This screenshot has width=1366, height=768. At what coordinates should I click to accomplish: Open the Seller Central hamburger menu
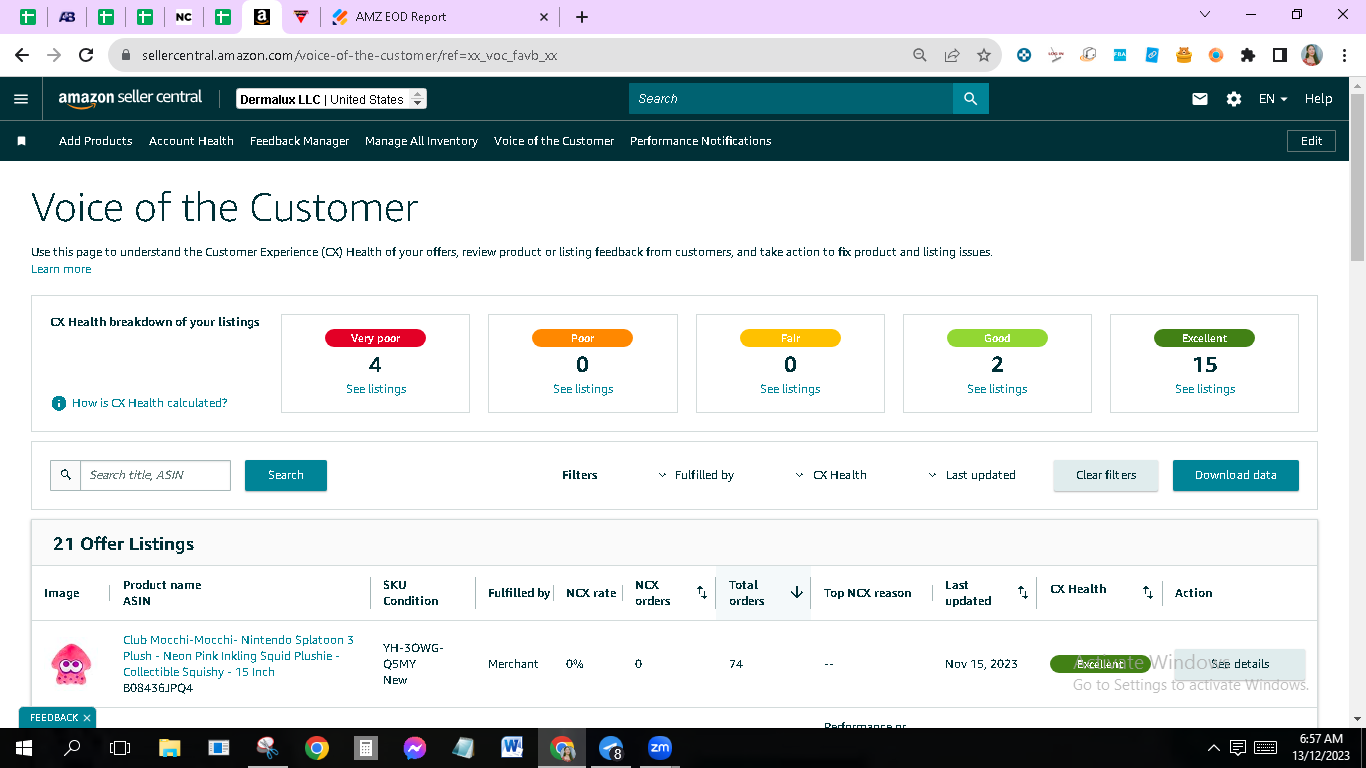[21, 99]
